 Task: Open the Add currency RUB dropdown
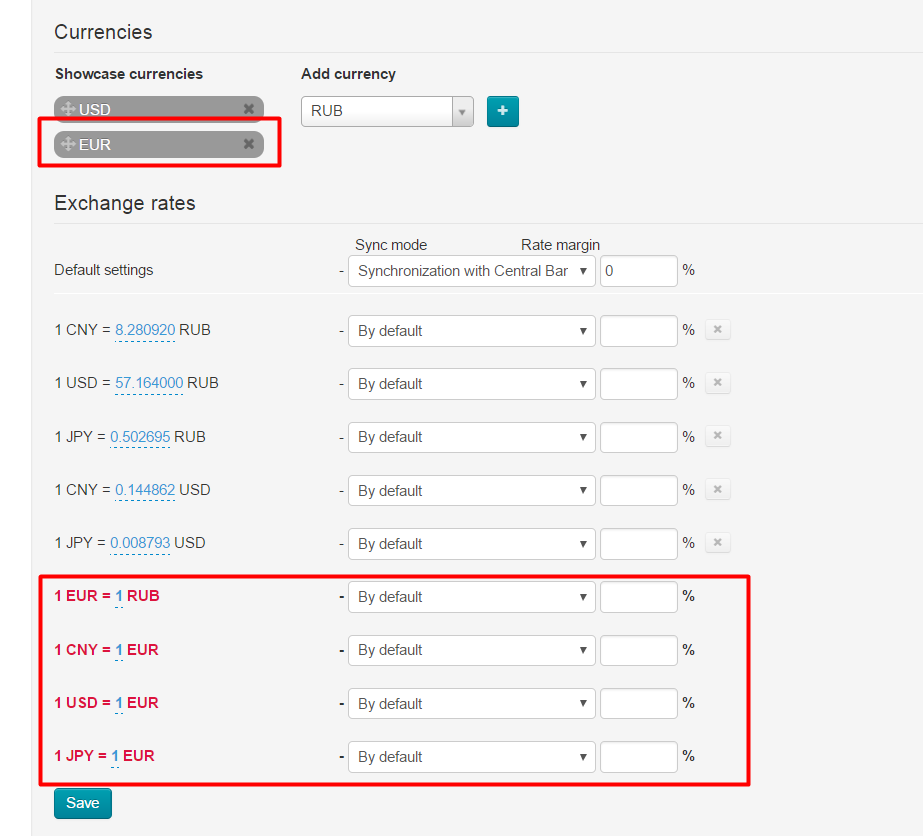[x=387, y=111]
